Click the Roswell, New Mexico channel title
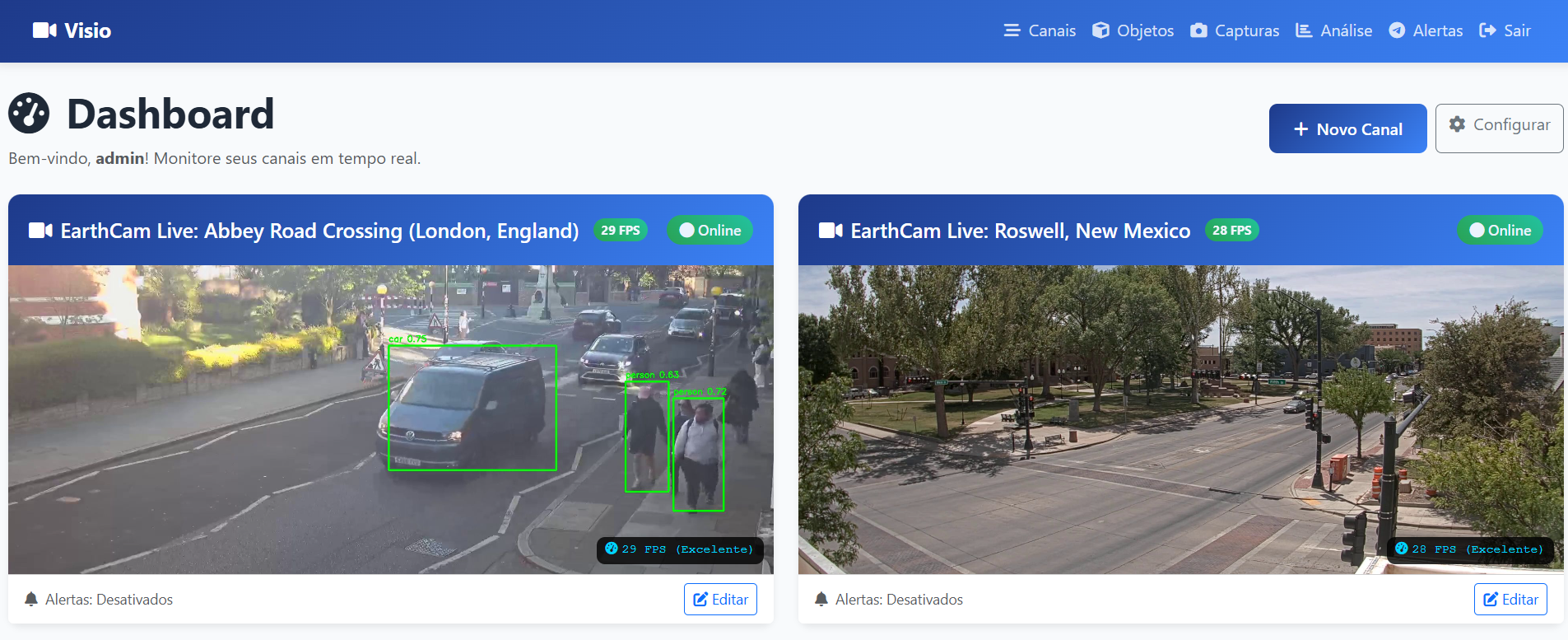This screenshot has width=1568, height=640. pos(1021,231)
